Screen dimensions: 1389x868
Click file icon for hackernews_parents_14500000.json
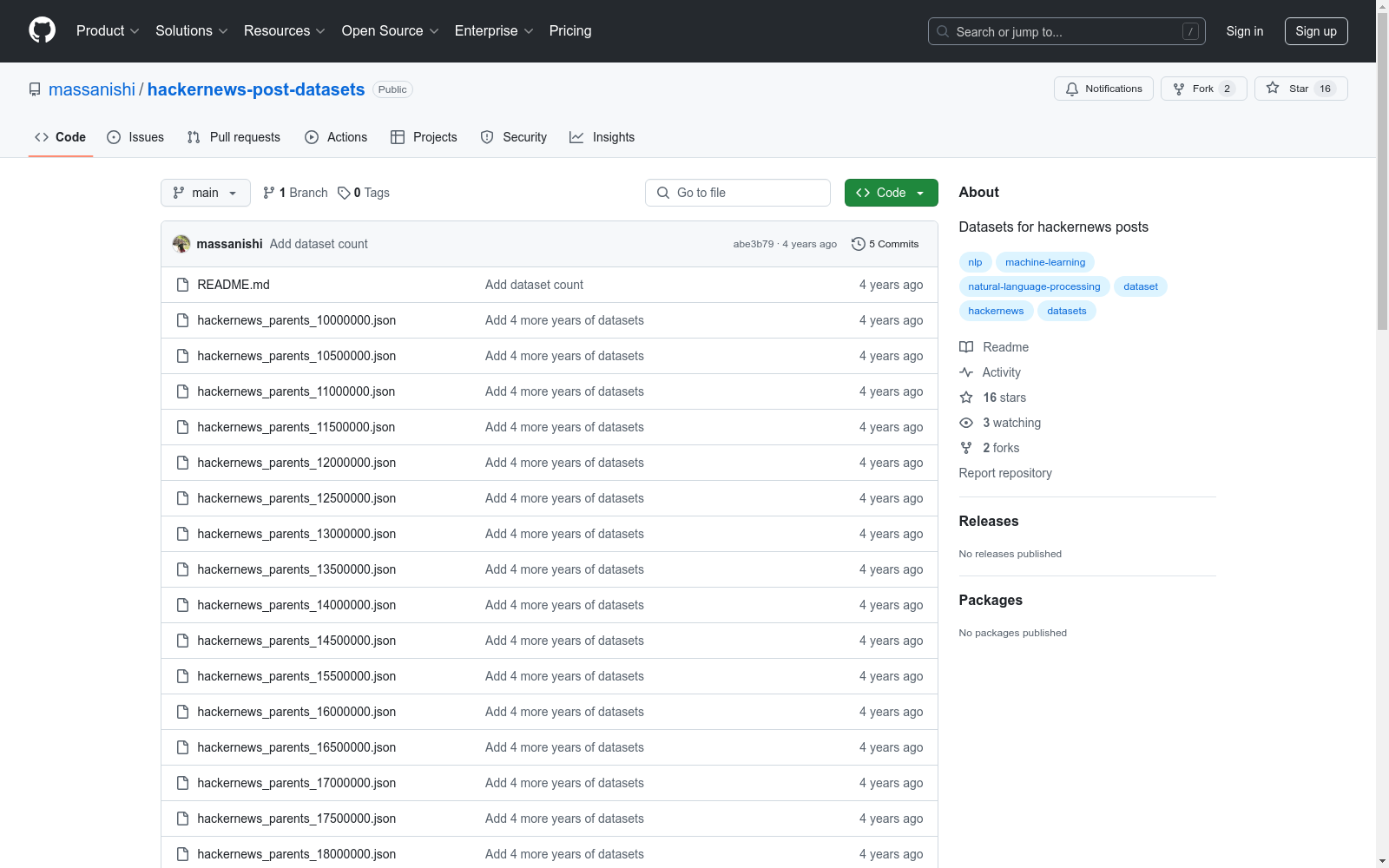[182, 641]
